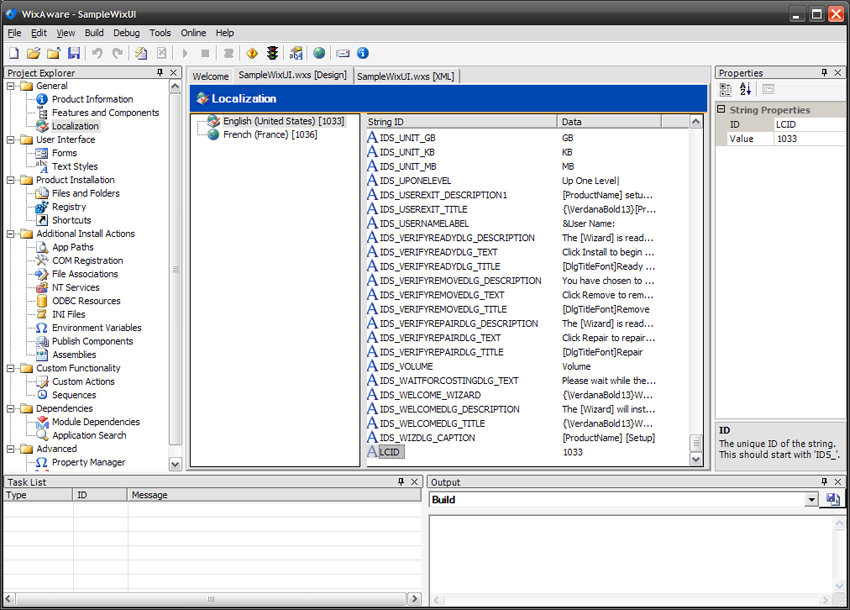Open the Tools menu
850x610 pixels.
pos(160,33)
